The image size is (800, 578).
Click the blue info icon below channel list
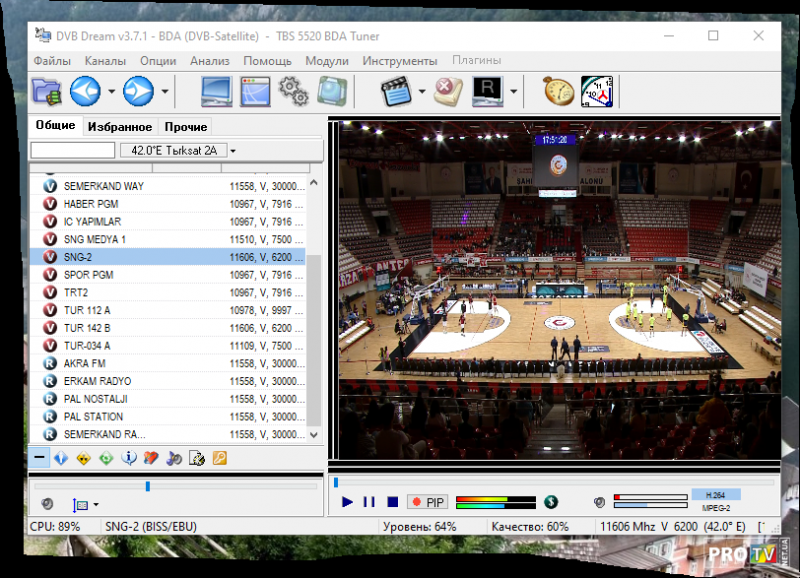tap(129, 458)
